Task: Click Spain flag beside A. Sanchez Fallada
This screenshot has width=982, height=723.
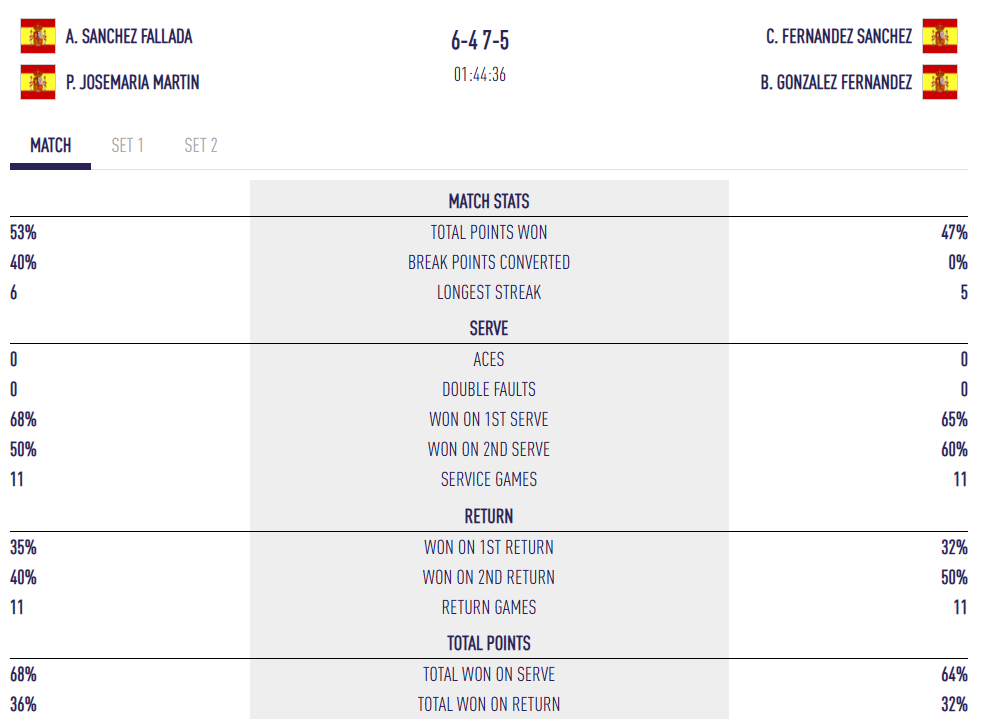Action: [x=38, y=36]
